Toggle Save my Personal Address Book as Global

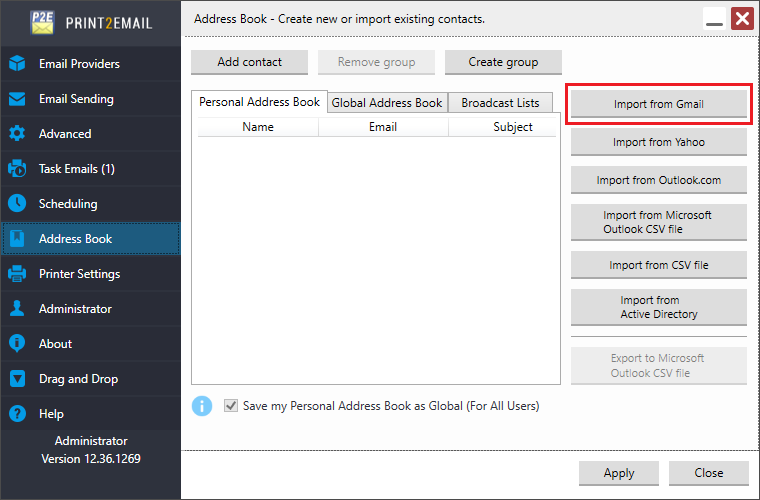click(x=232, y=406)
